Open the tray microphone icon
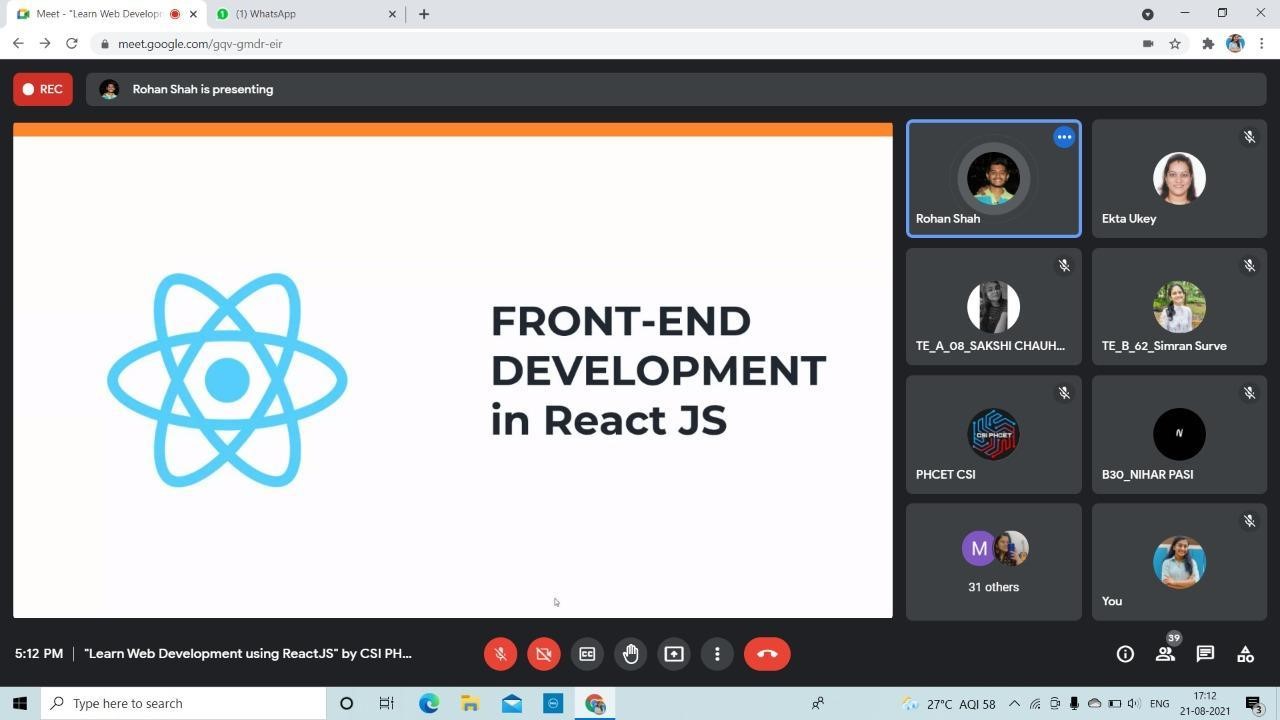The height and width of the screenshot is (720, 1280). pyautogui.click(x=1075, y=704)
